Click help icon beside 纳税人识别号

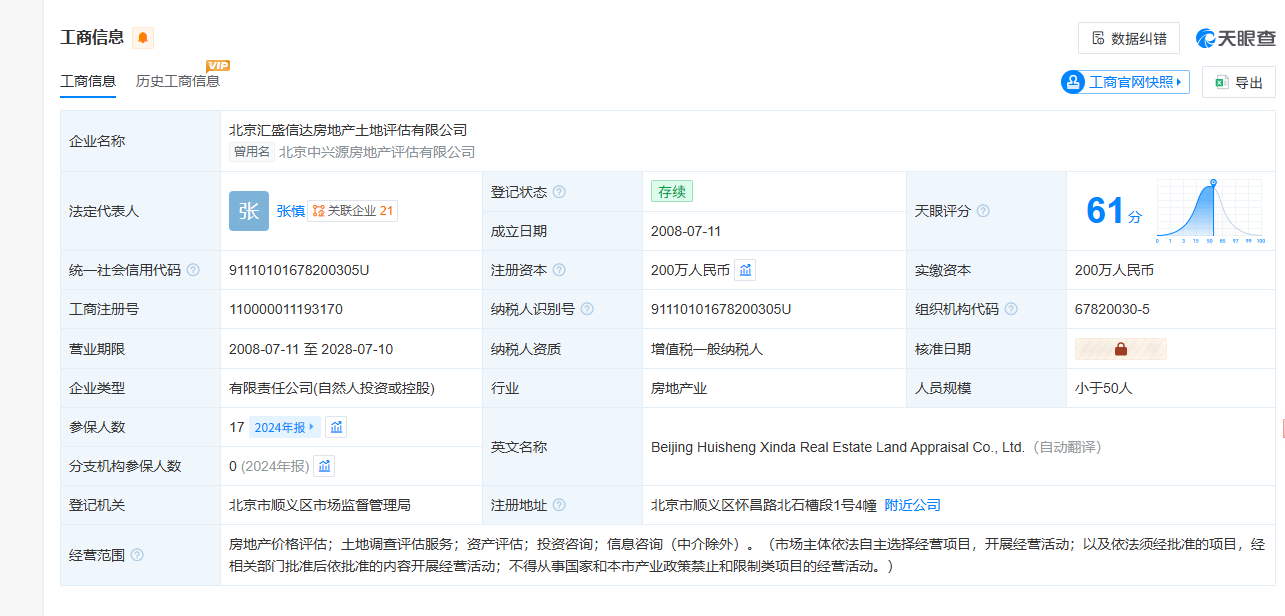click(587, 309)
